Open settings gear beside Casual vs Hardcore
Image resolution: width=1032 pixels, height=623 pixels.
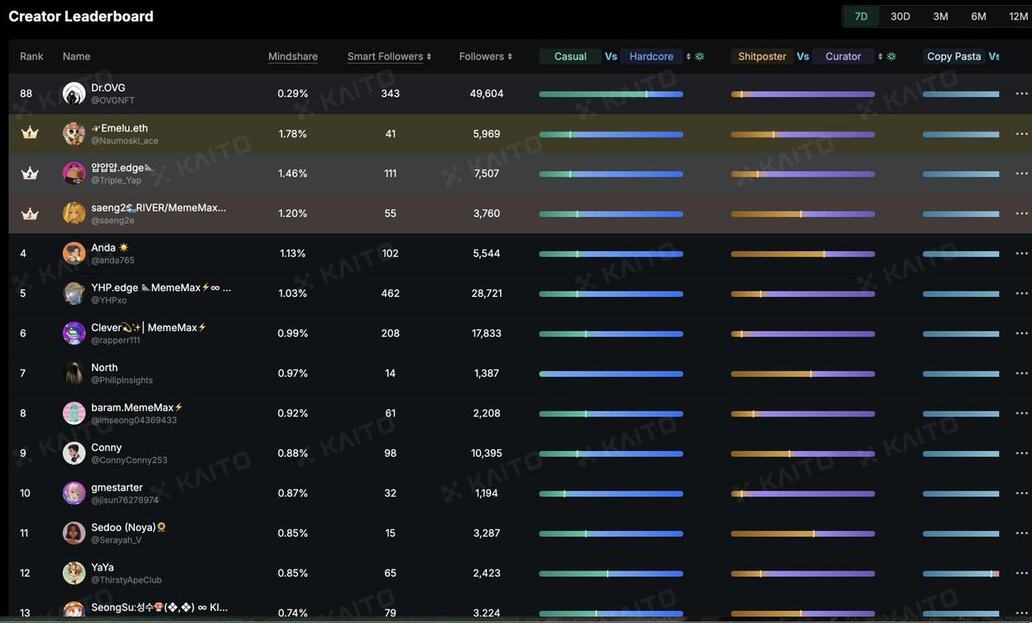click(700, 57)
